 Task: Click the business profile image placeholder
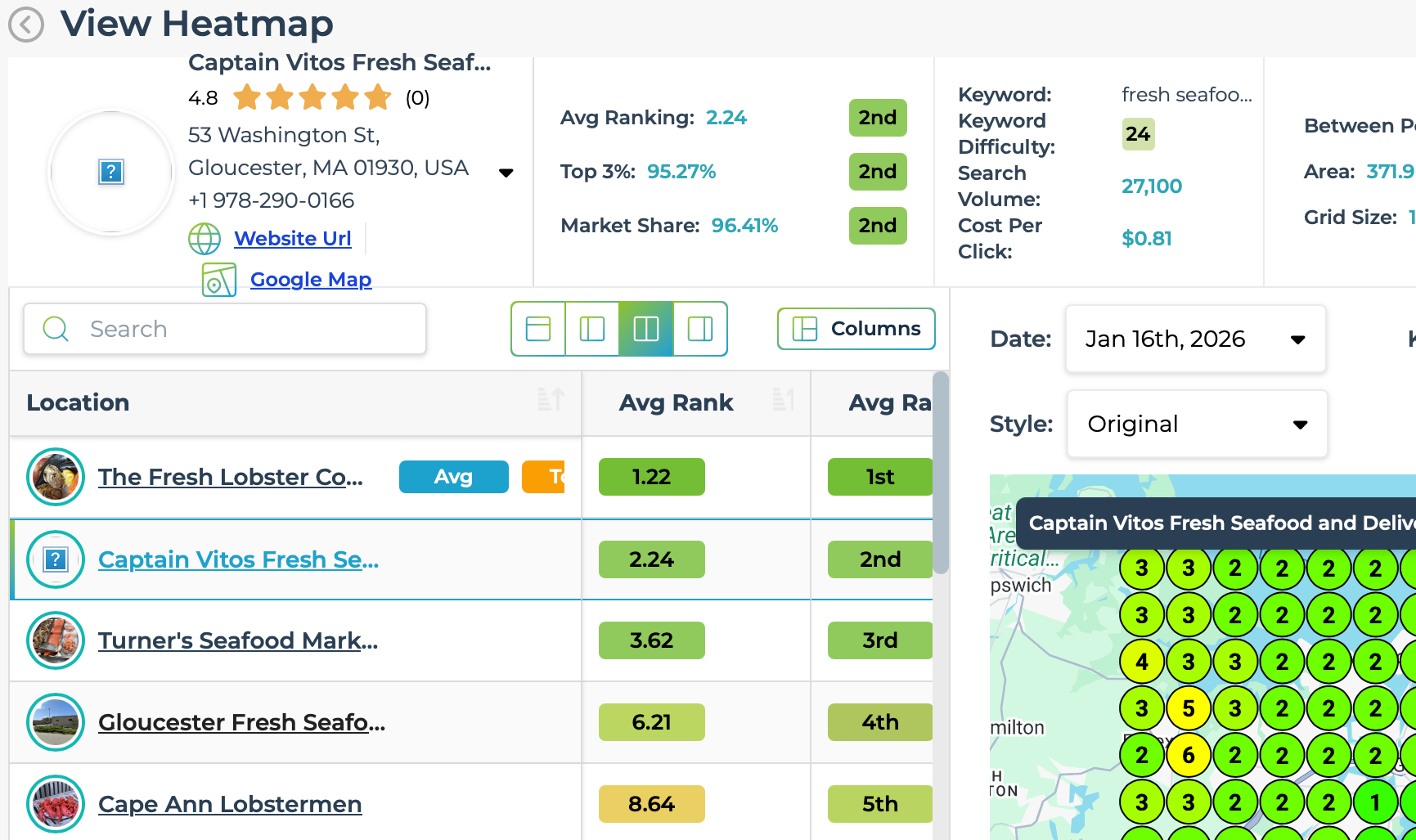coord(111,173)
